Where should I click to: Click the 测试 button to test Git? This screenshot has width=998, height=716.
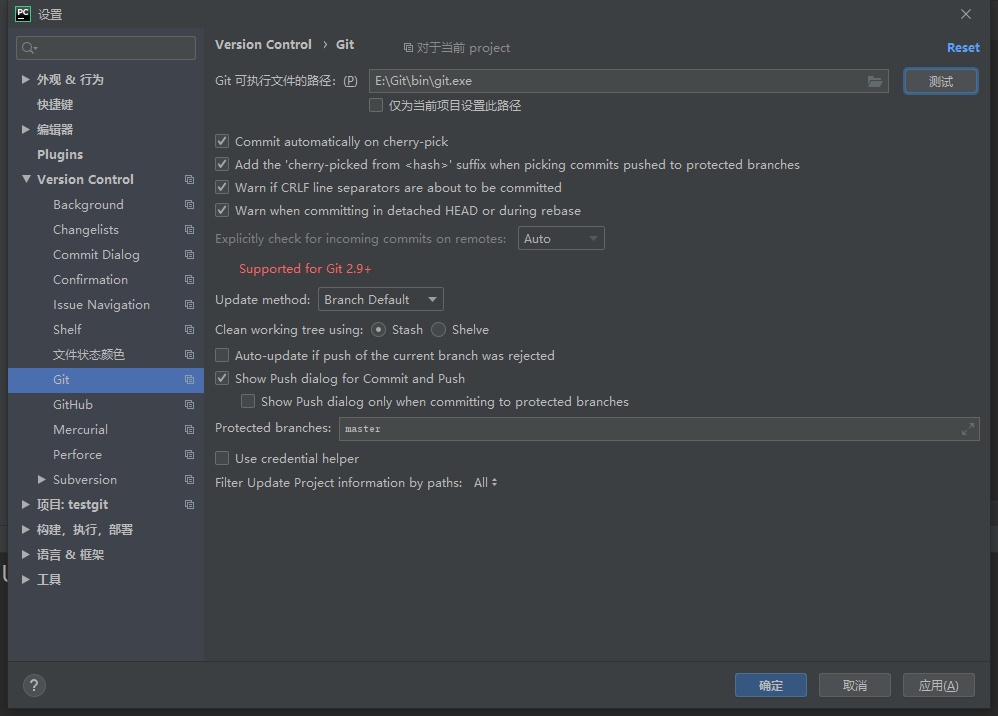941,81
